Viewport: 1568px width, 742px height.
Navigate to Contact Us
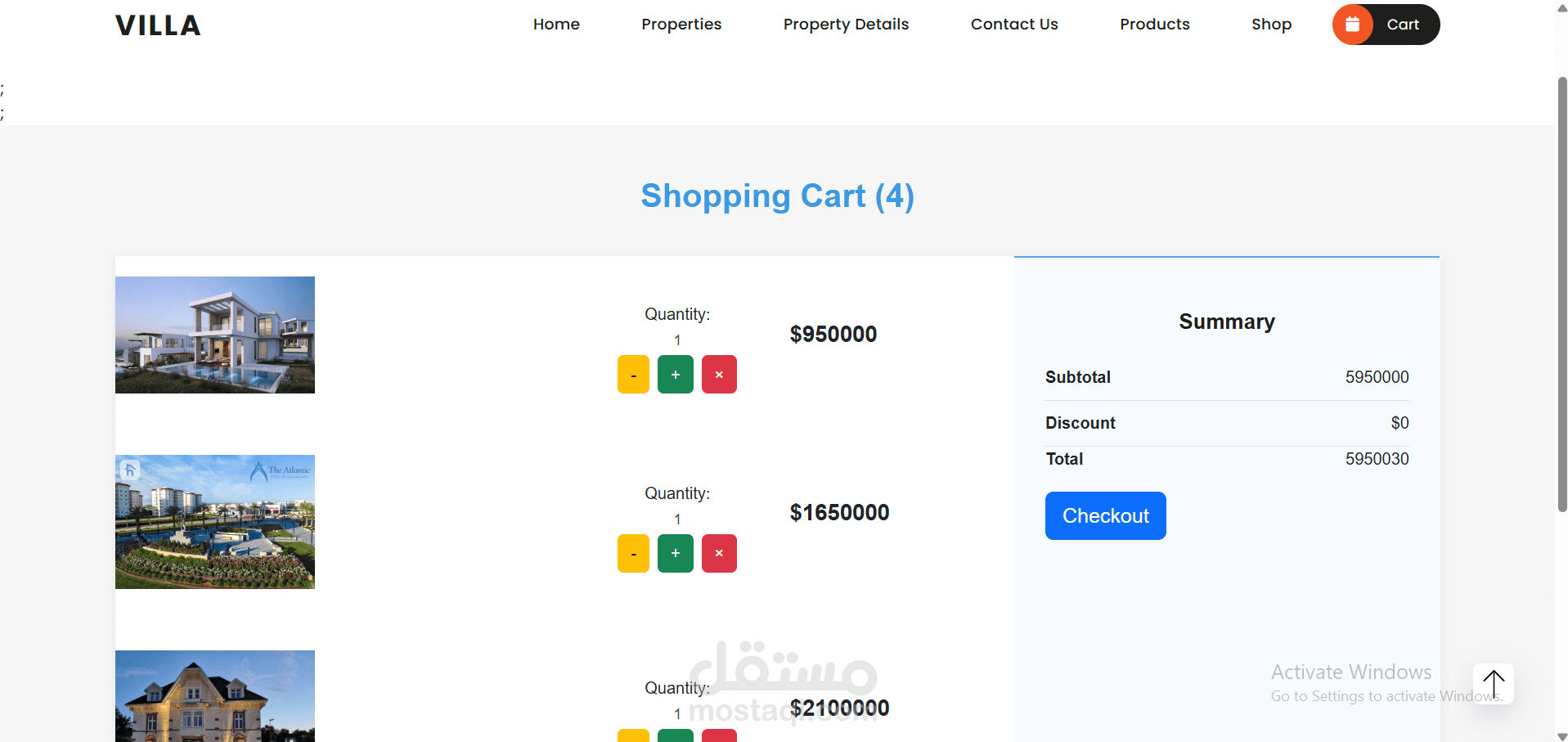click(1014, 25)
